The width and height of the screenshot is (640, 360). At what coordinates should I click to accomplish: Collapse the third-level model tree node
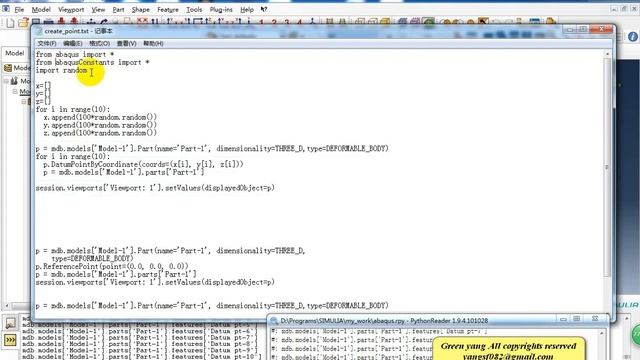coord(24,101)
